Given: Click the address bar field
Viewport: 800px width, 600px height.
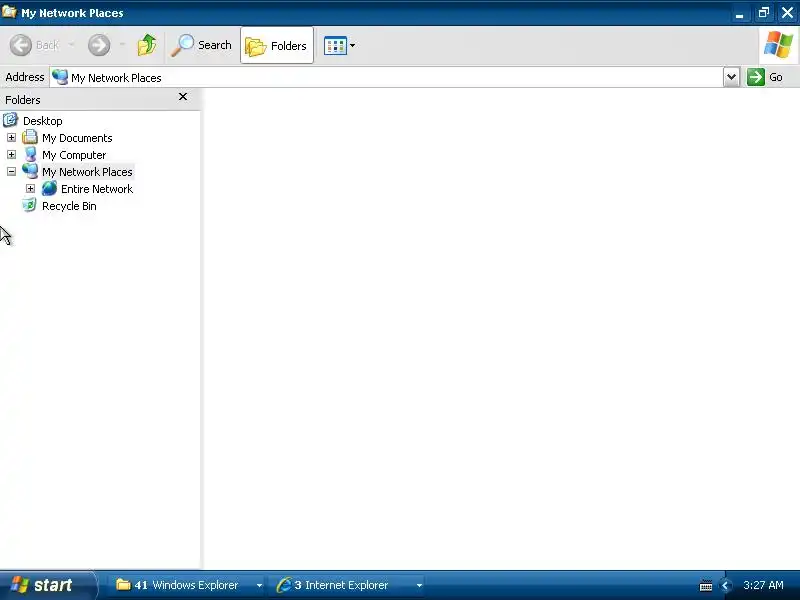Looking at the screenshot, I should click(387, 78).
